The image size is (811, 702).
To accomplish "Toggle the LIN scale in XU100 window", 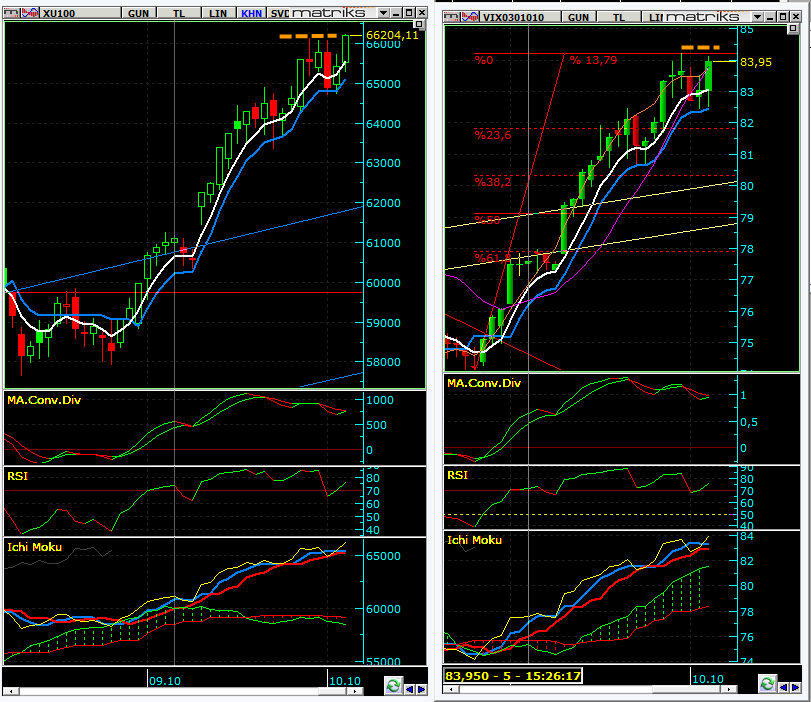I will click(218, 13).
